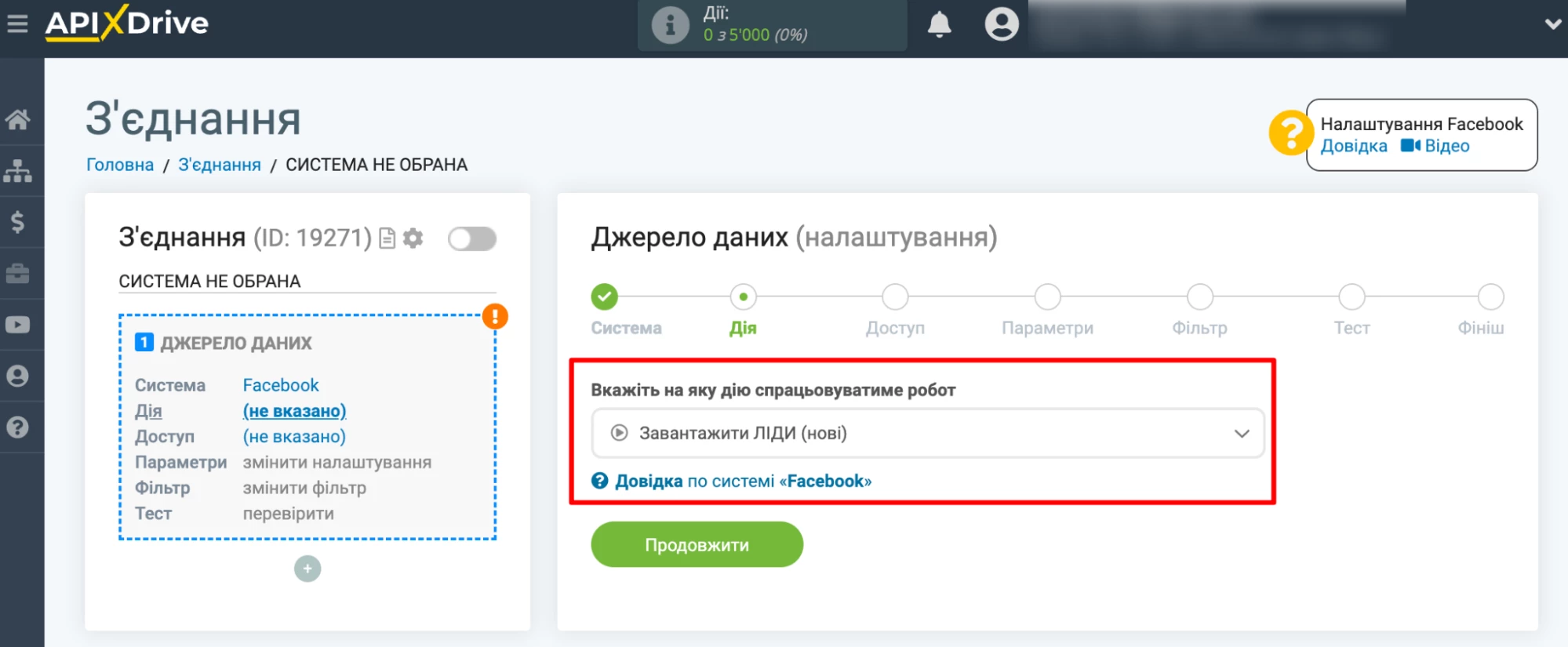Go to the Головна breadcrumb
This screenshot has height=647, width=1568.
[x=120, y=165]
